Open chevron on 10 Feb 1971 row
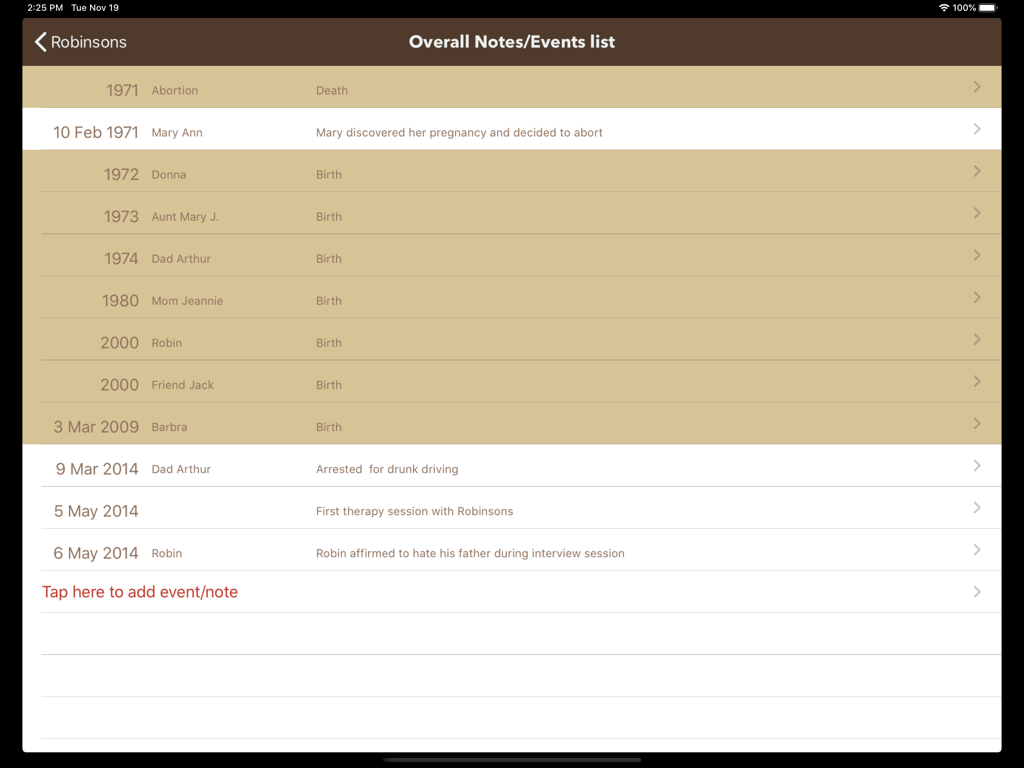Screen dimensions: 1024x768 pos(977,129)
